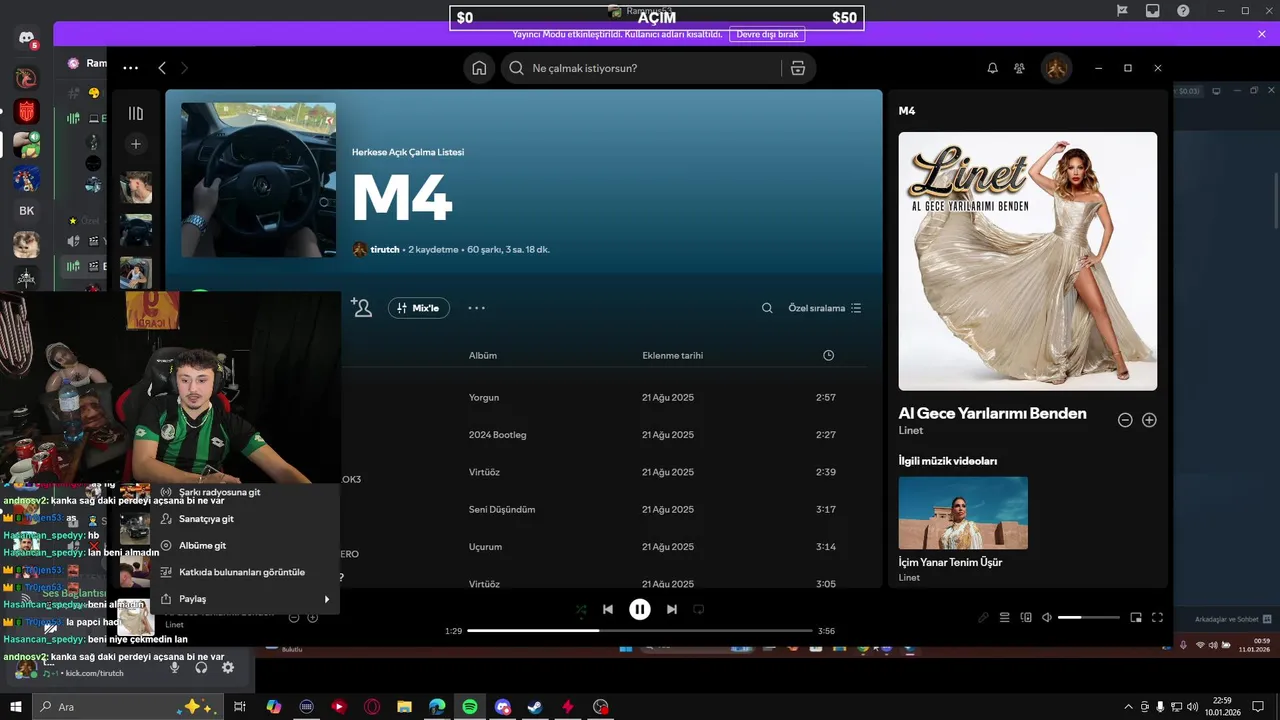This screenshot has width=1280, height=720.
Task: Toggle repeat mode in player
Action: click(x=699, y=609)
